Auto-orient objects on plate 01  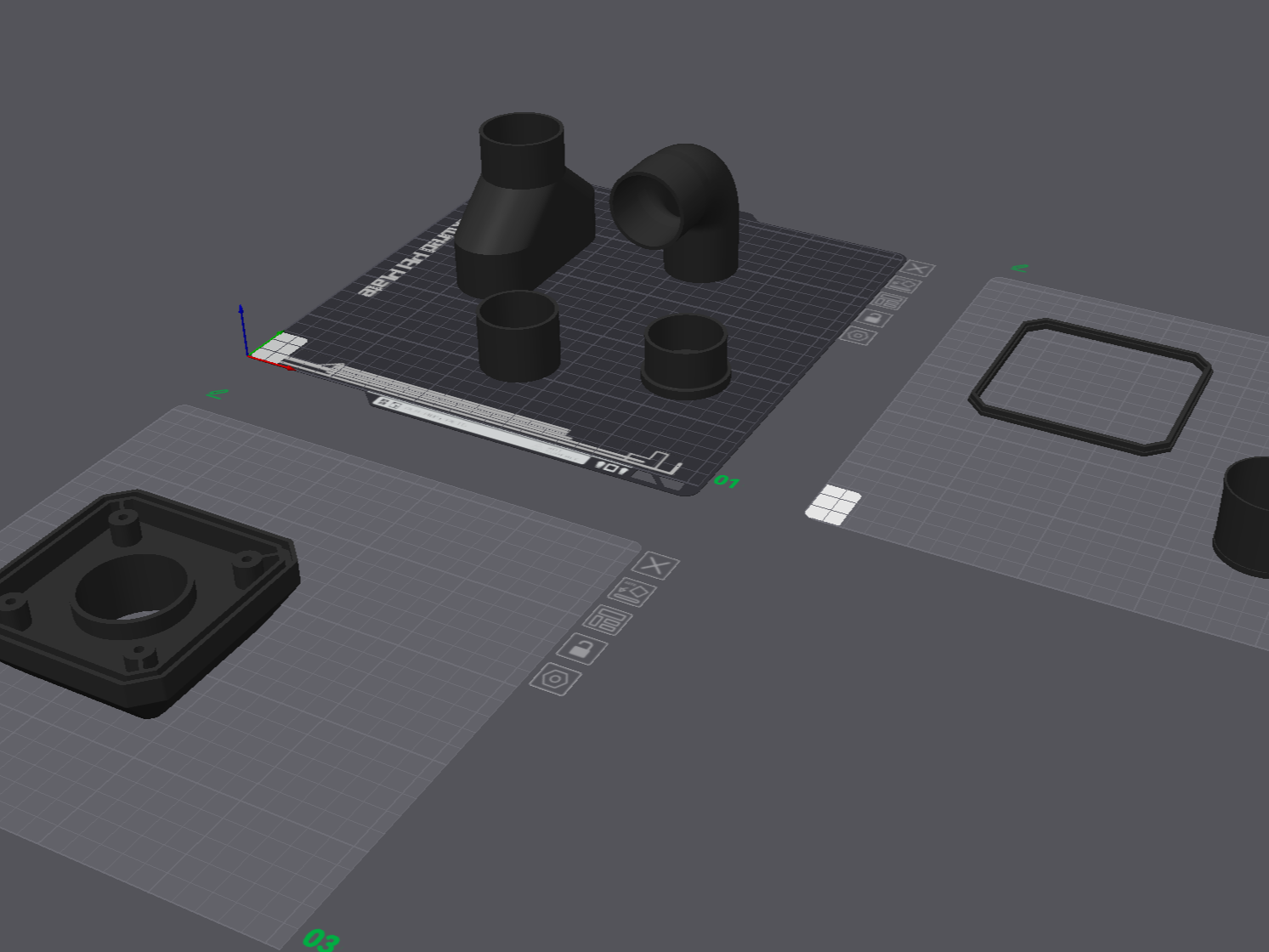click(904, 285)
